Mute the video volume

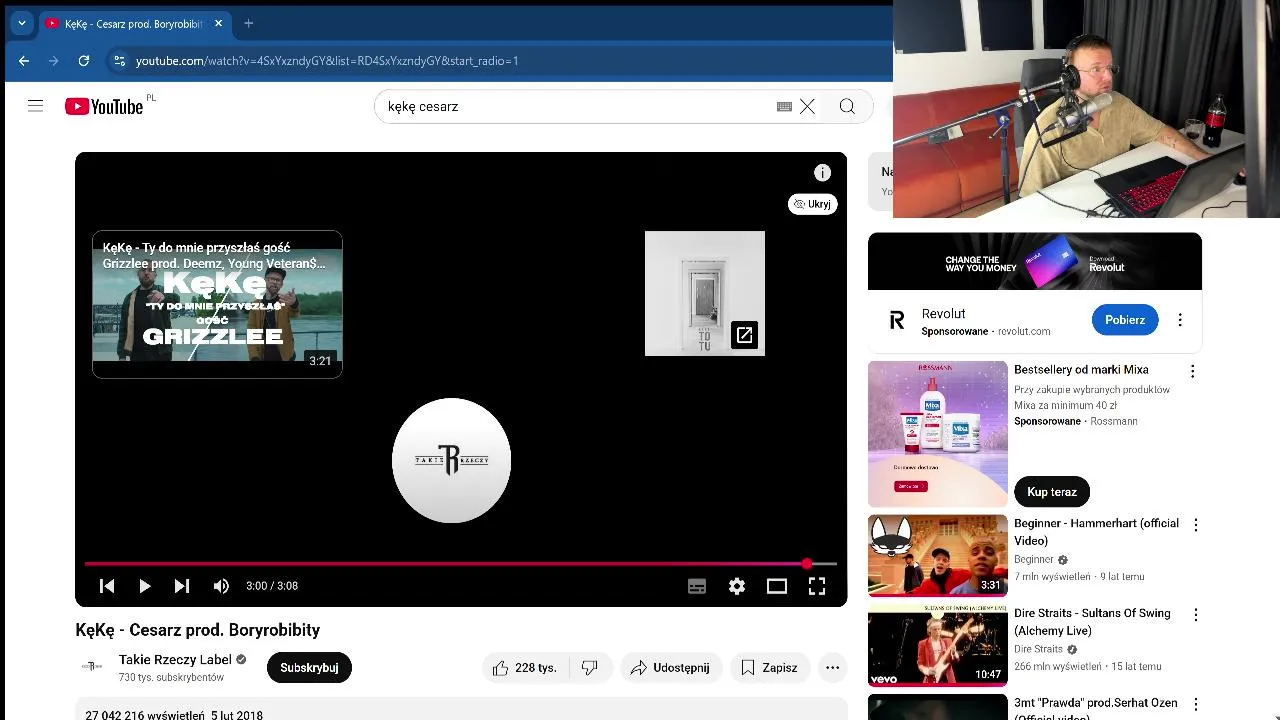coord(221,586)
